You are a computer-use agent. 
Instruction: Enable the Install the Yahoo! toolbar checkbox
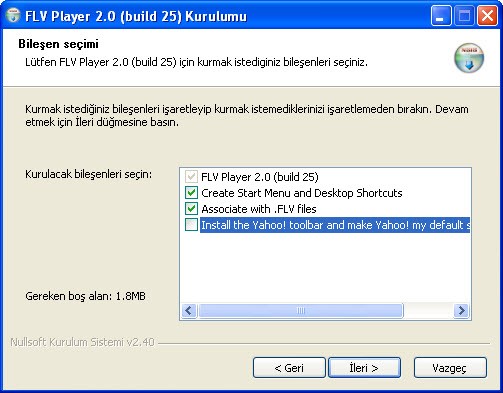191,225
